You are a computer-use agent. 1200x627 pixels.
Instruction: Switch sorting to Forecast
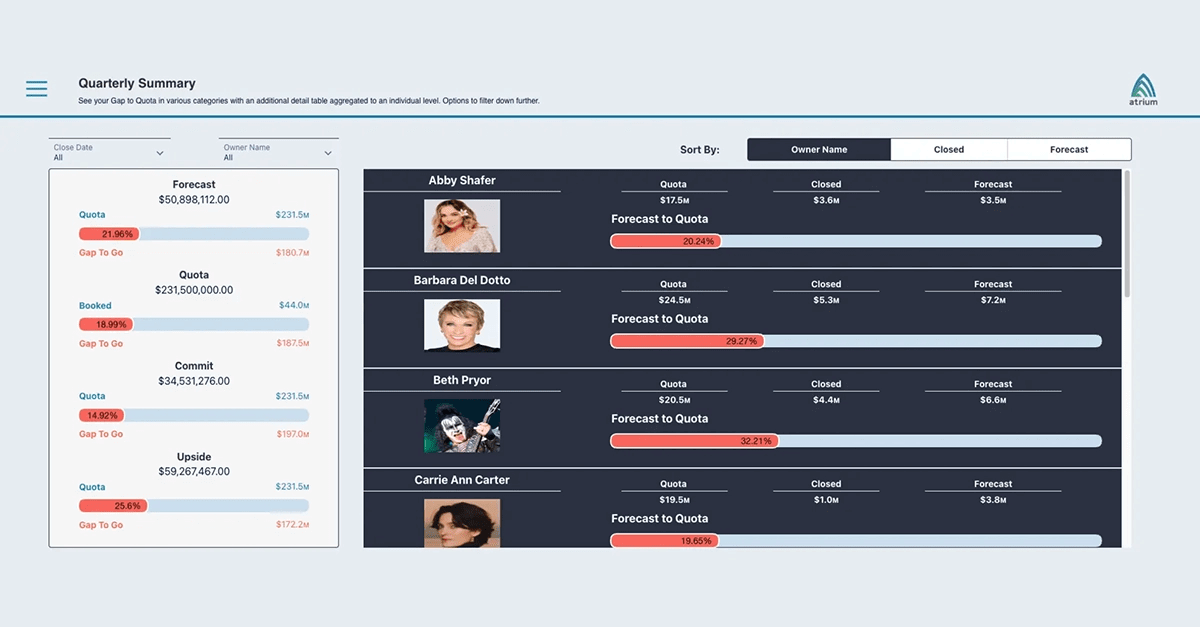(x=1069, y=148)
